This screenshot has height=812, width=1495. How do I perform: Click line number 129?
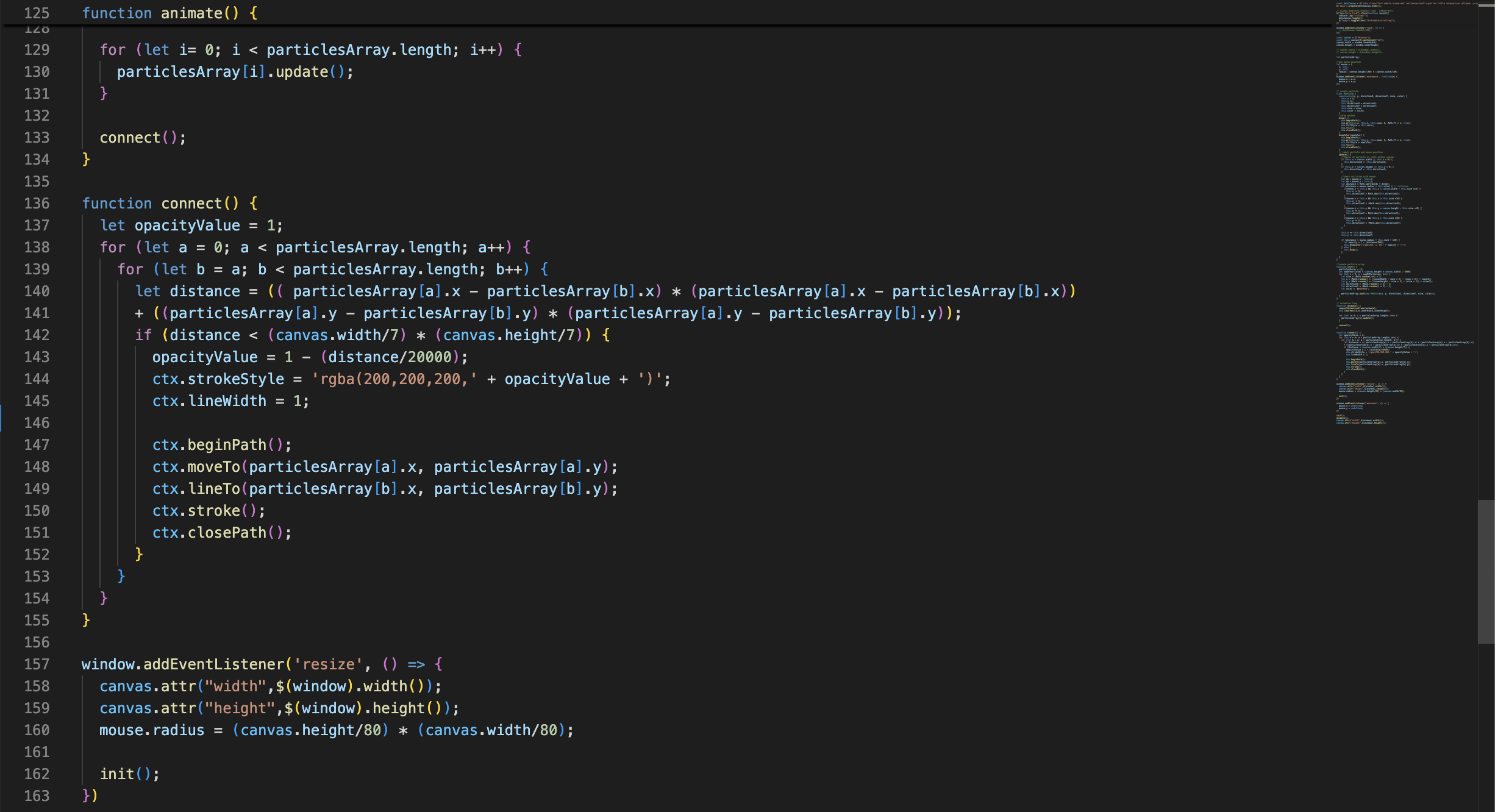[37, 49]
